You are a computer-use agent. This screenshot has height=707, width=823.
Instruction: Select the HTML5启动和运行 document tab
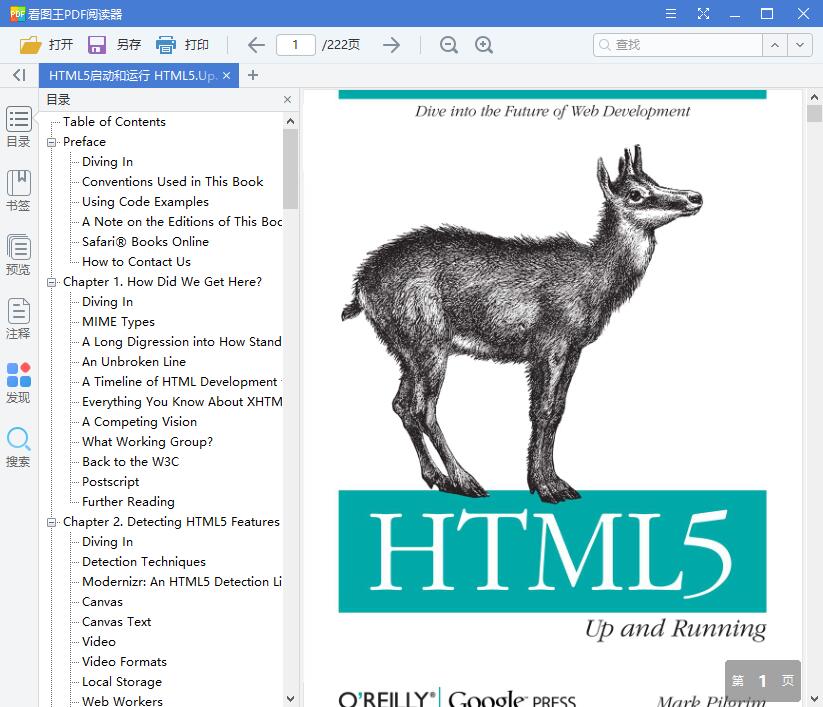(x=130, y=75)
